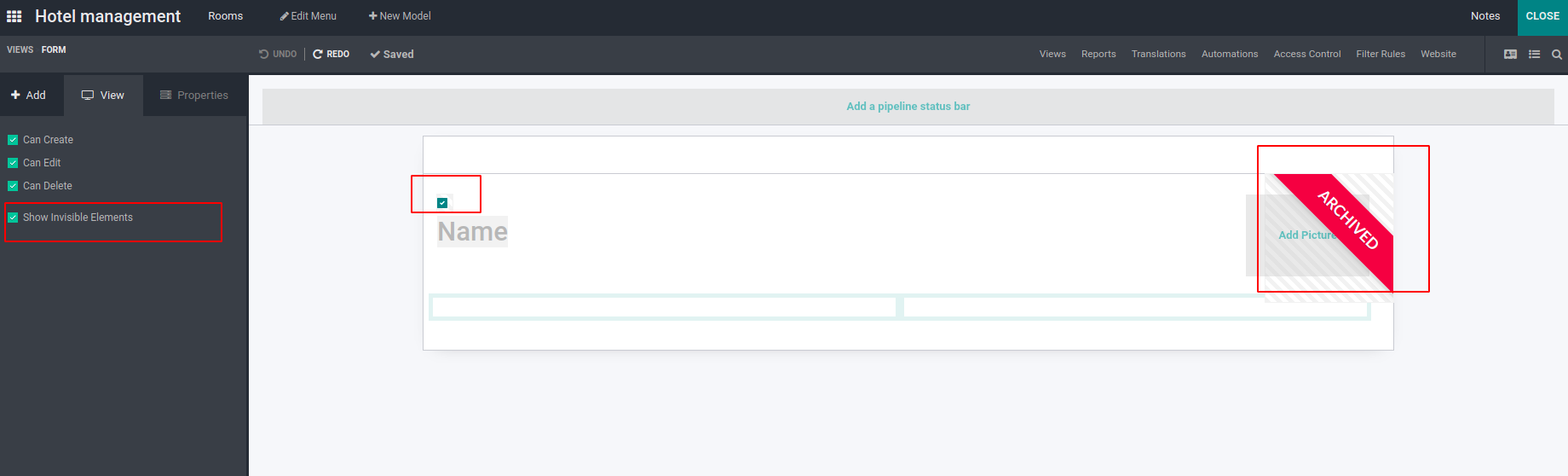Select the View tab in sidebar
This screenshot has width=1568, height=476.
(103, 96)
